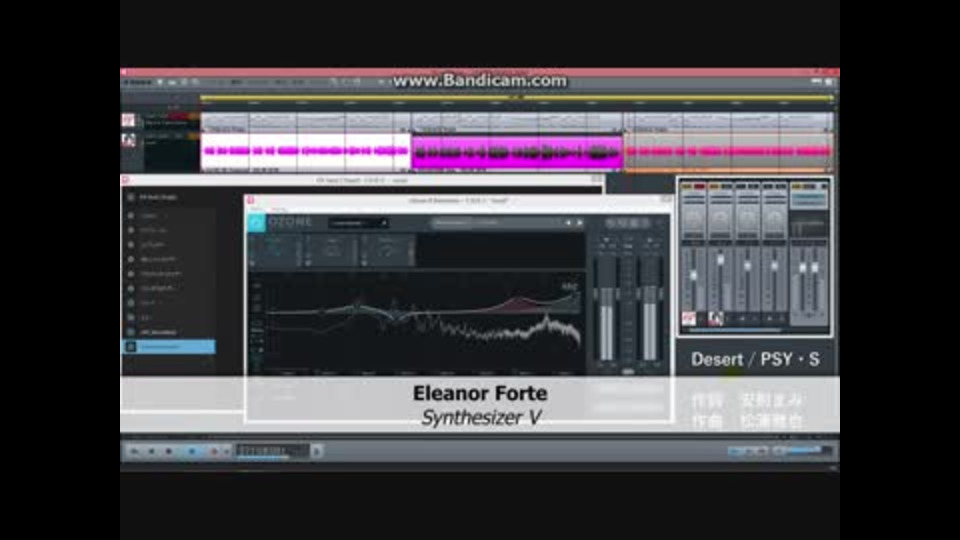
Task: Click mixer channel 2 artwork thumbnail
Action: click(716, 318)
